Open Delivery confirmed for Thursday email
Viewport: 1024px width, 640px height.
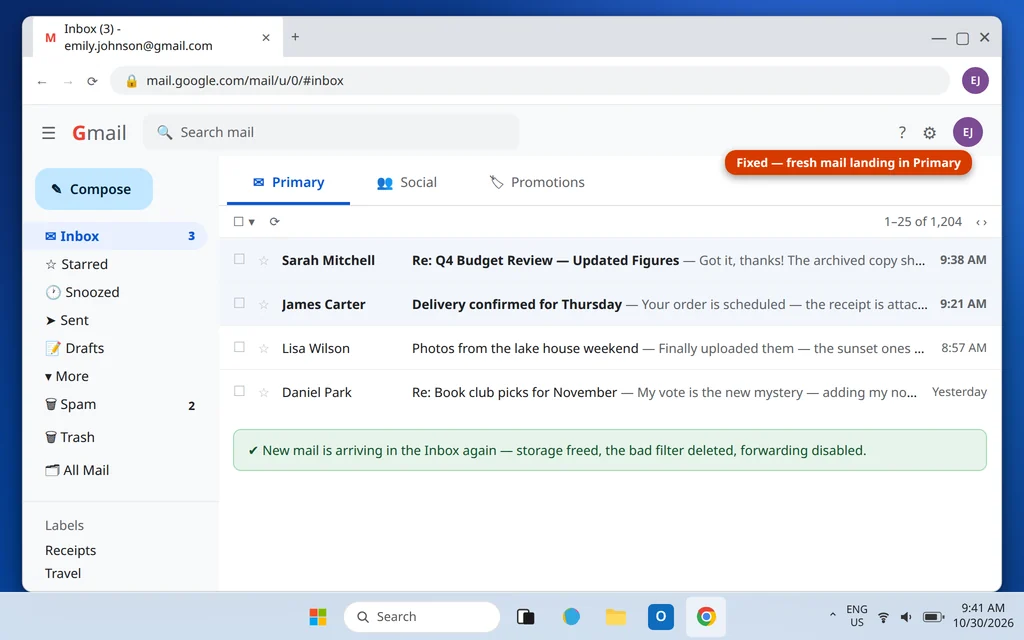517,304
